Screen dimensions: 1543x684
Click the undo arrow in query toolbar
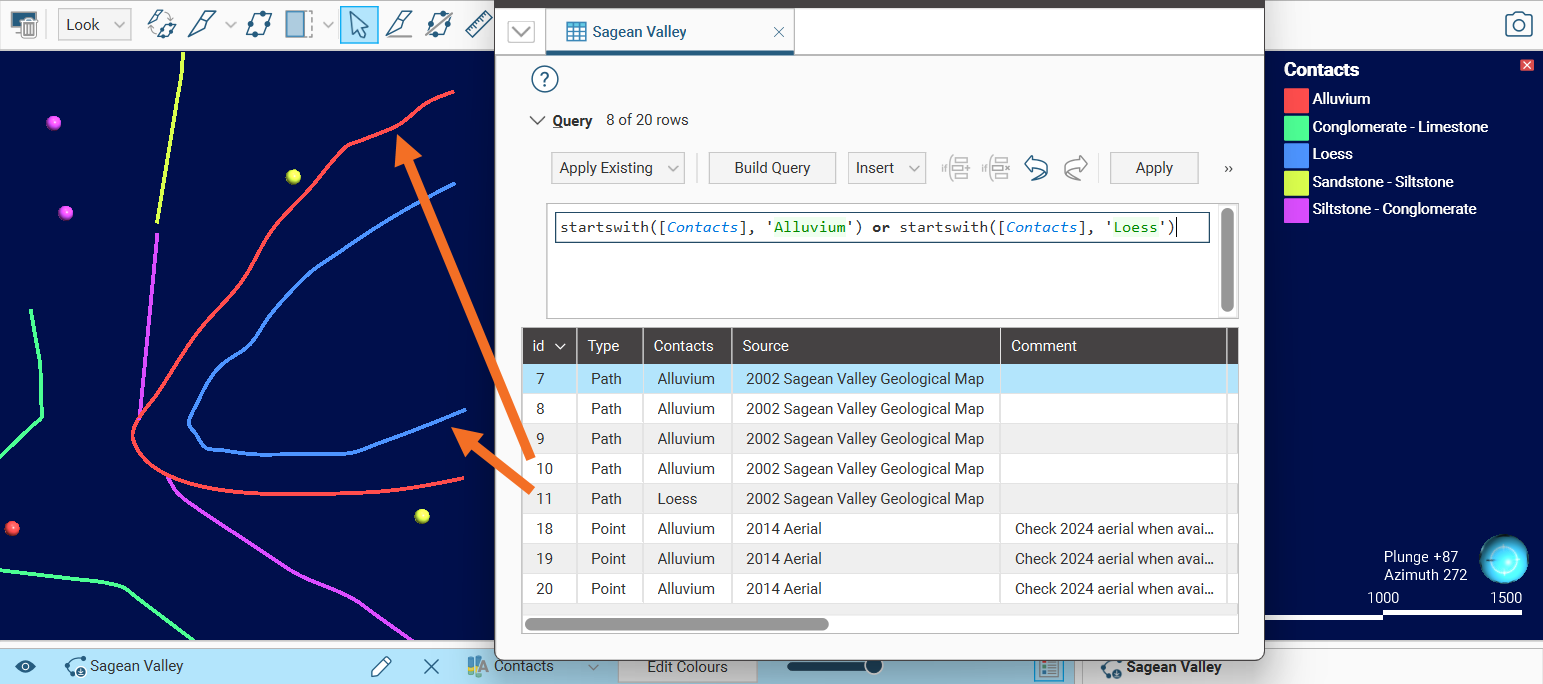point(1036,168)
